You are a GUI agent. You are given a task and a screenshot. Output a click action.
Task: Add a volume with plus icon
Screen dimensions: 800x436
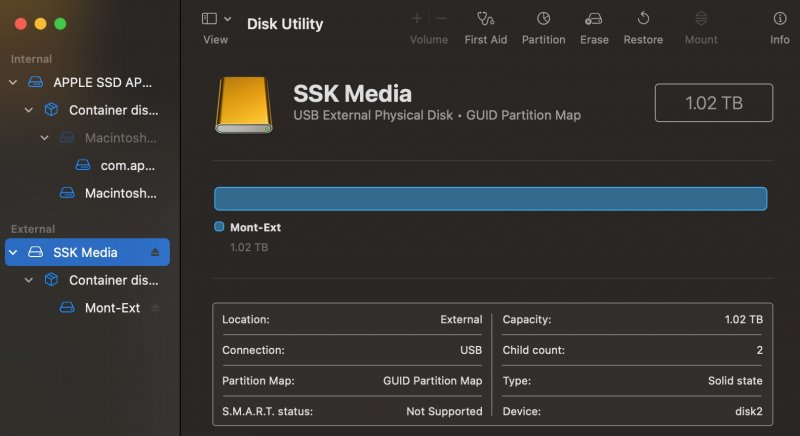point(417,18)
